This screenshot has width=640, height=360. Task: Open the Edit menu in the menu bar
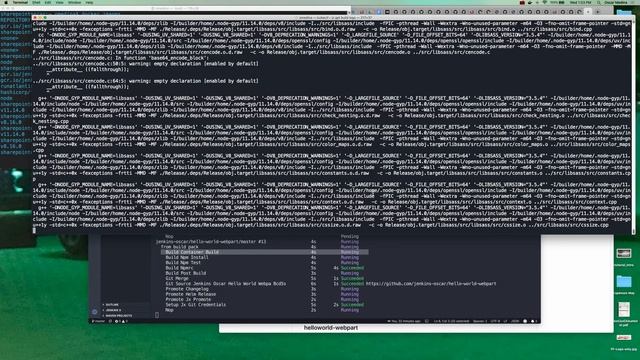click(x=48, y=2)
